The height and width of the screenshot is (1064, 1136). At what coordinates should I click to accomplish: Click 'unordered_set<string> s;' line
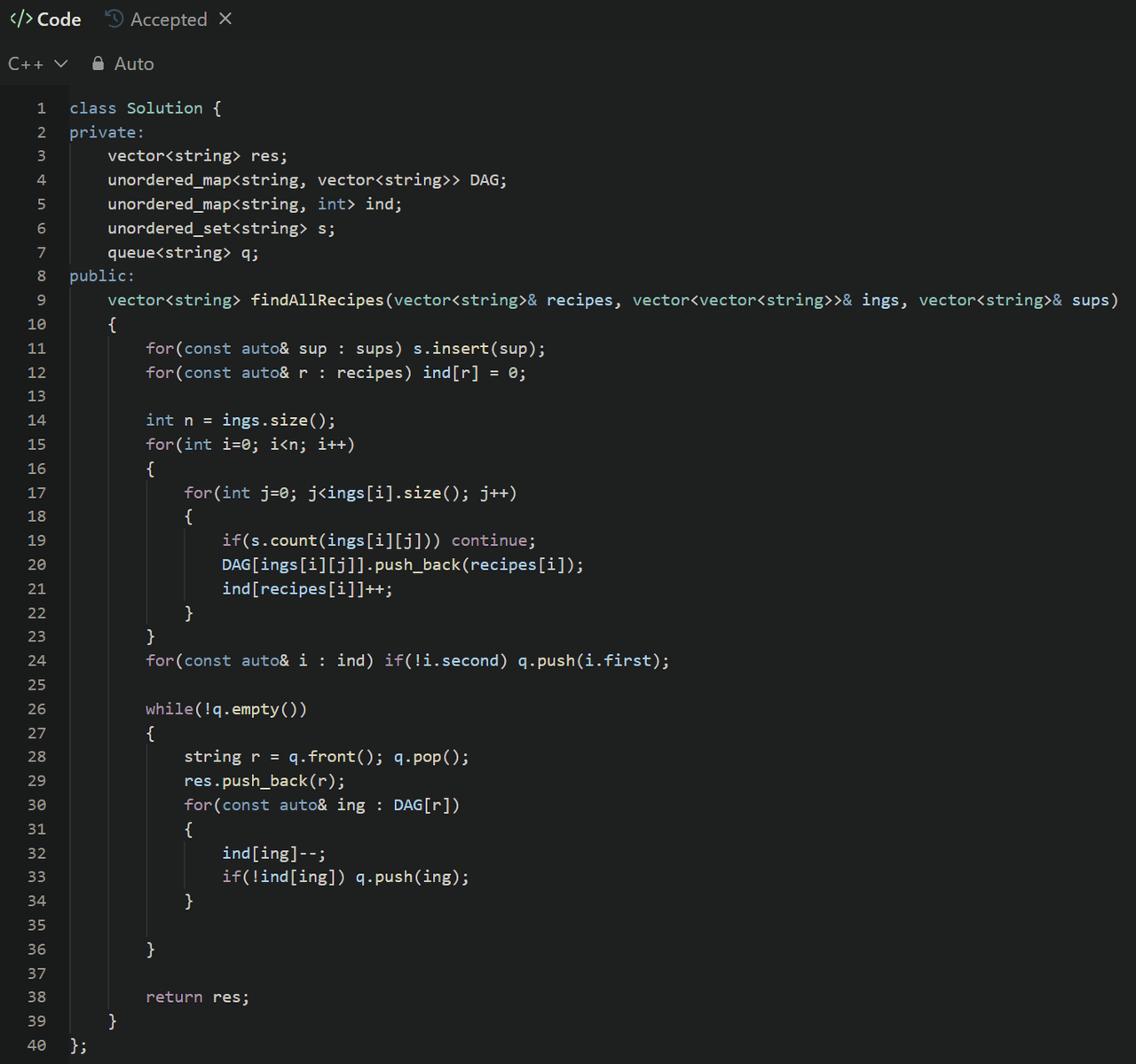(x=222, y=228)
